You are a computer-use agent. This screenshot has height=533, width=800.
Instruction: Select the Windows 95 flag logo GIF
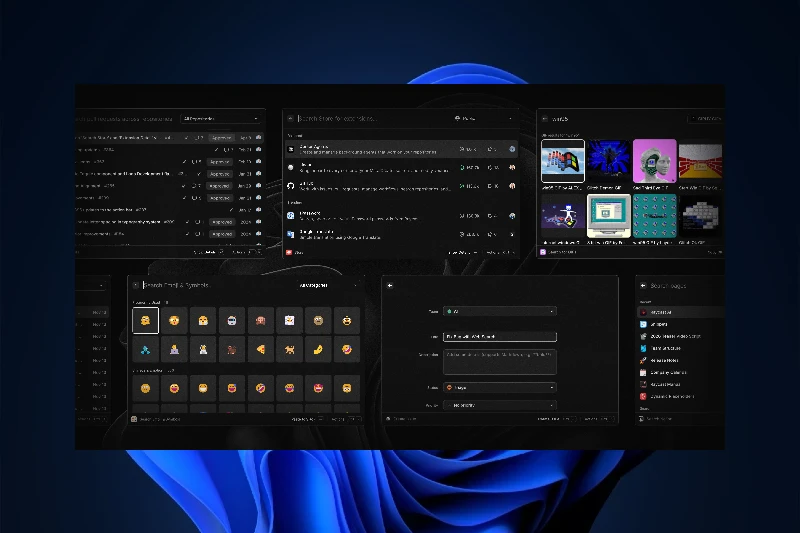click(x=563, y=161)
